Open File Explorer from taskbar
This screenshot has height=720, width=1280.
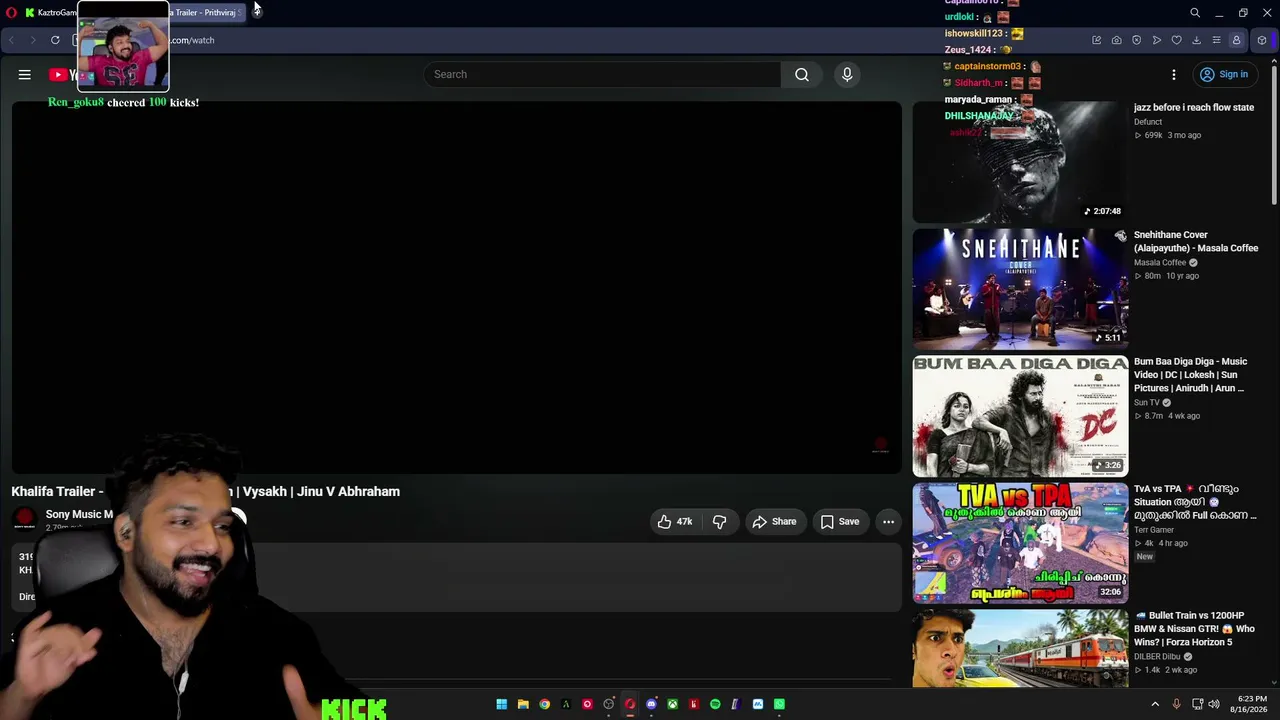pos(523,704)
